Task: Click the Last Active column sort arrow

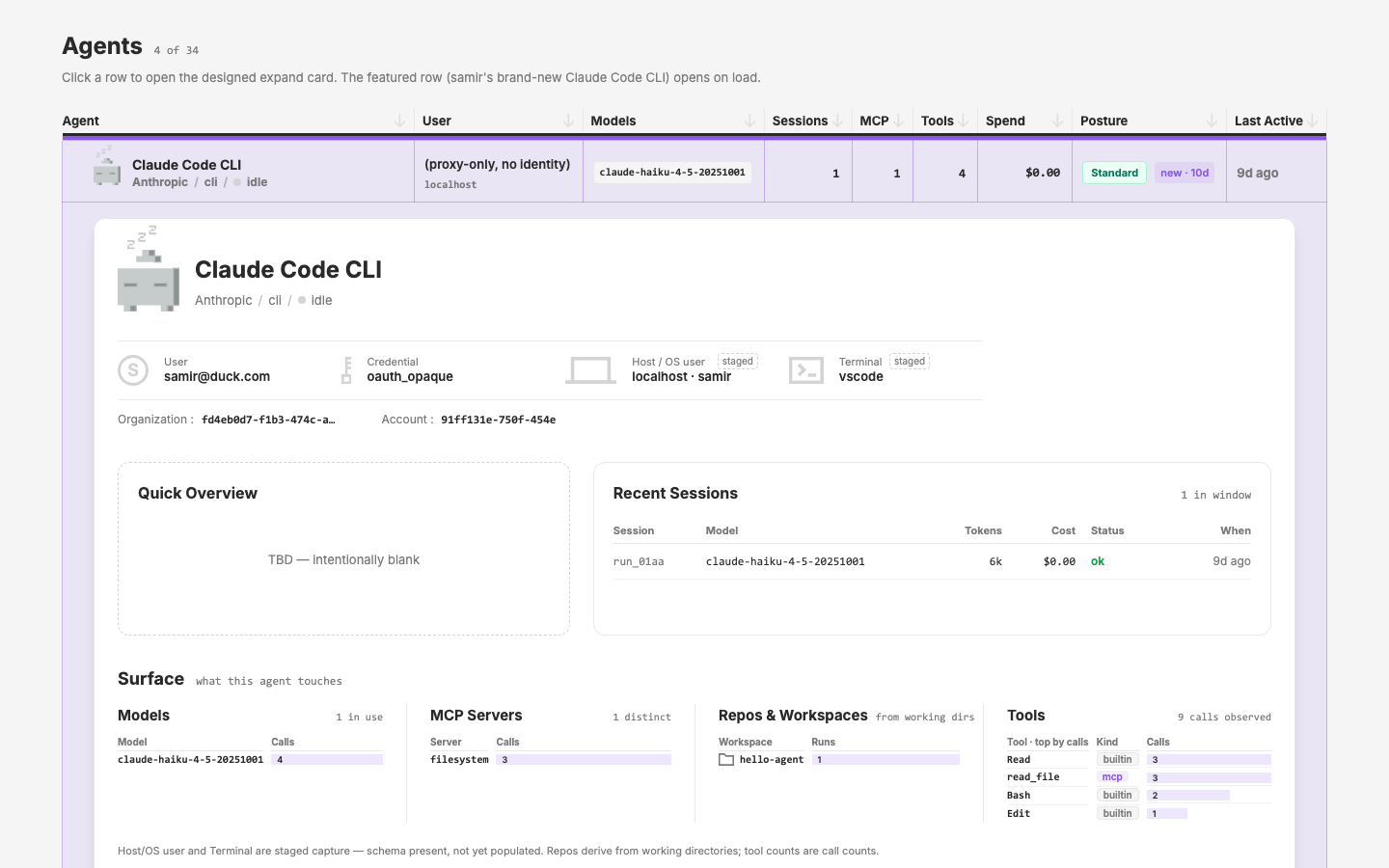Action: (x=1313, y=121)
